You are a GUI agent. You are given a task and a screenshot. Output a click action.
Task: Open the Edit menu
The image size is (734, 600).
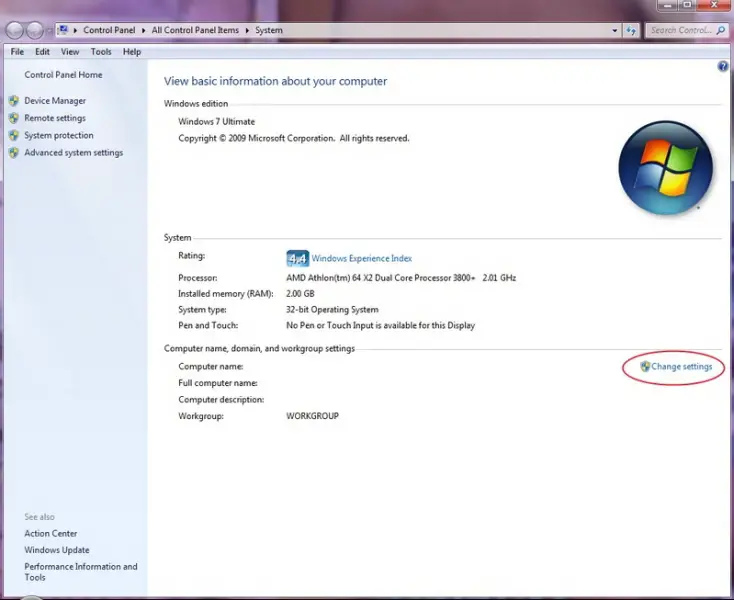42,51
